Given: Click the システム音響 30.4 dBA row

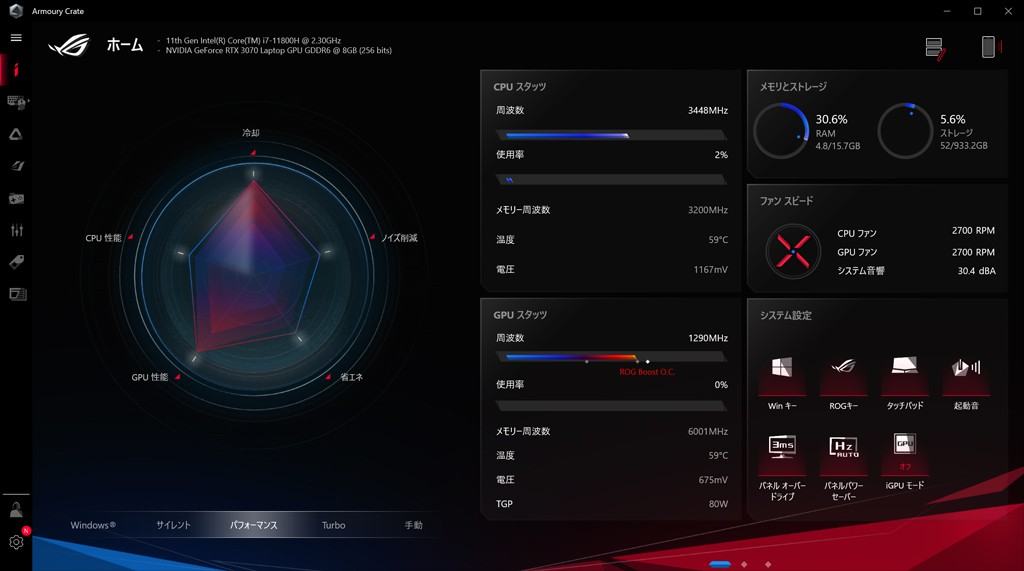Looking at the screenshot, I should pyautogui.click(x=916, y=270).
